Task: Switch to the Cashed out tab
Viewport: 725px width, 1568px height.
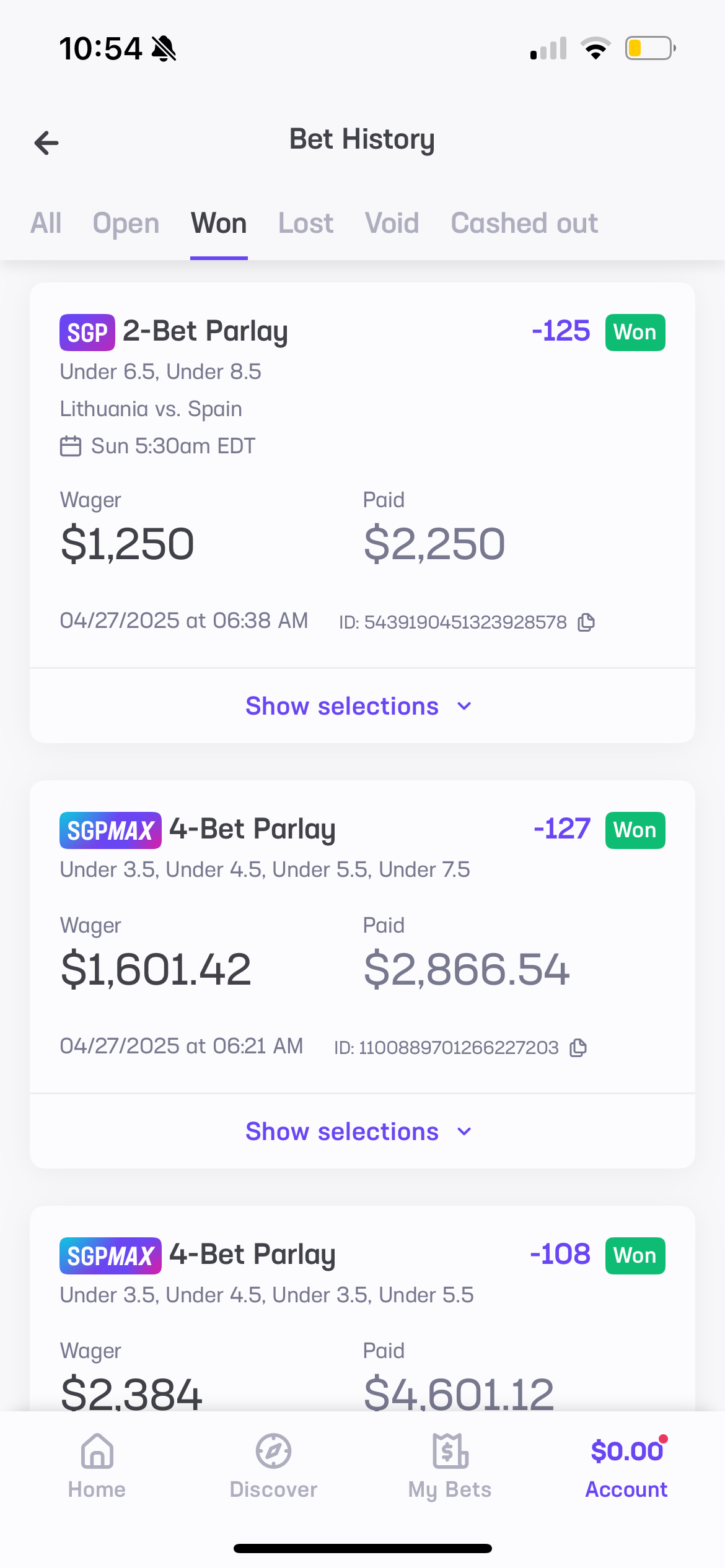Action: [x=524, y=224]
